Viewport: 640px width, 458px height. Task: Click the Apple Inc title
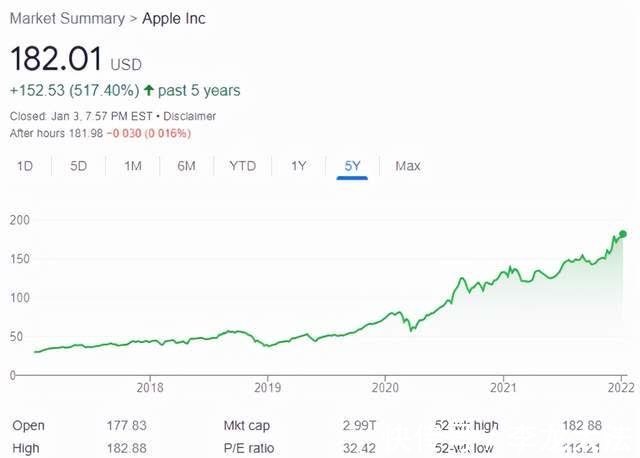(x=174, y=19)
